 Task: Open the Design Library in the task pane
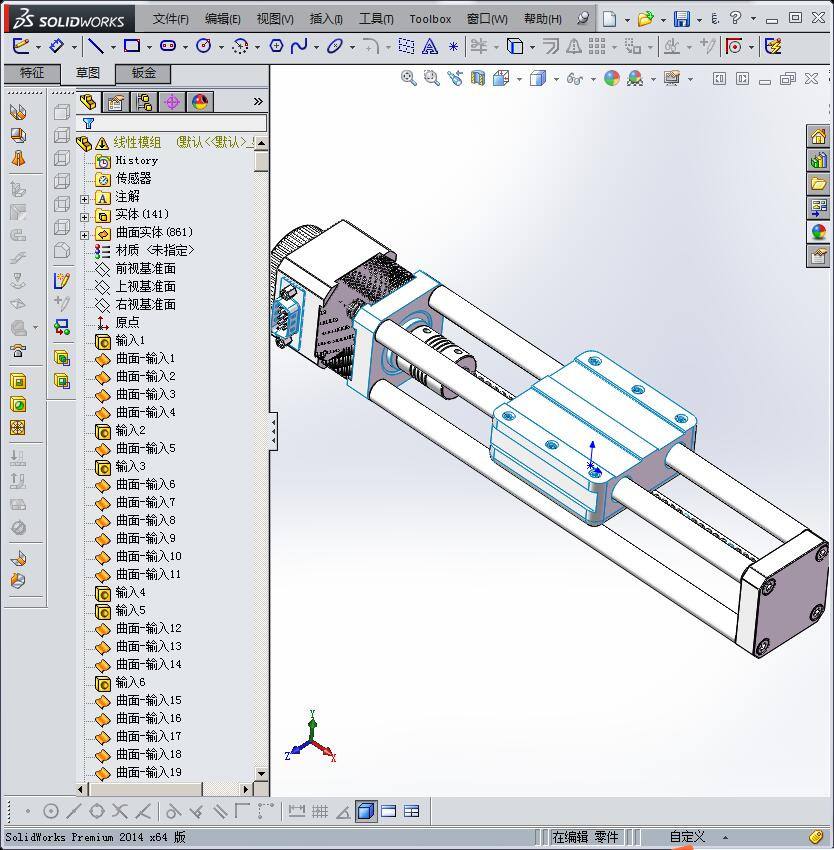coord(818,160)
